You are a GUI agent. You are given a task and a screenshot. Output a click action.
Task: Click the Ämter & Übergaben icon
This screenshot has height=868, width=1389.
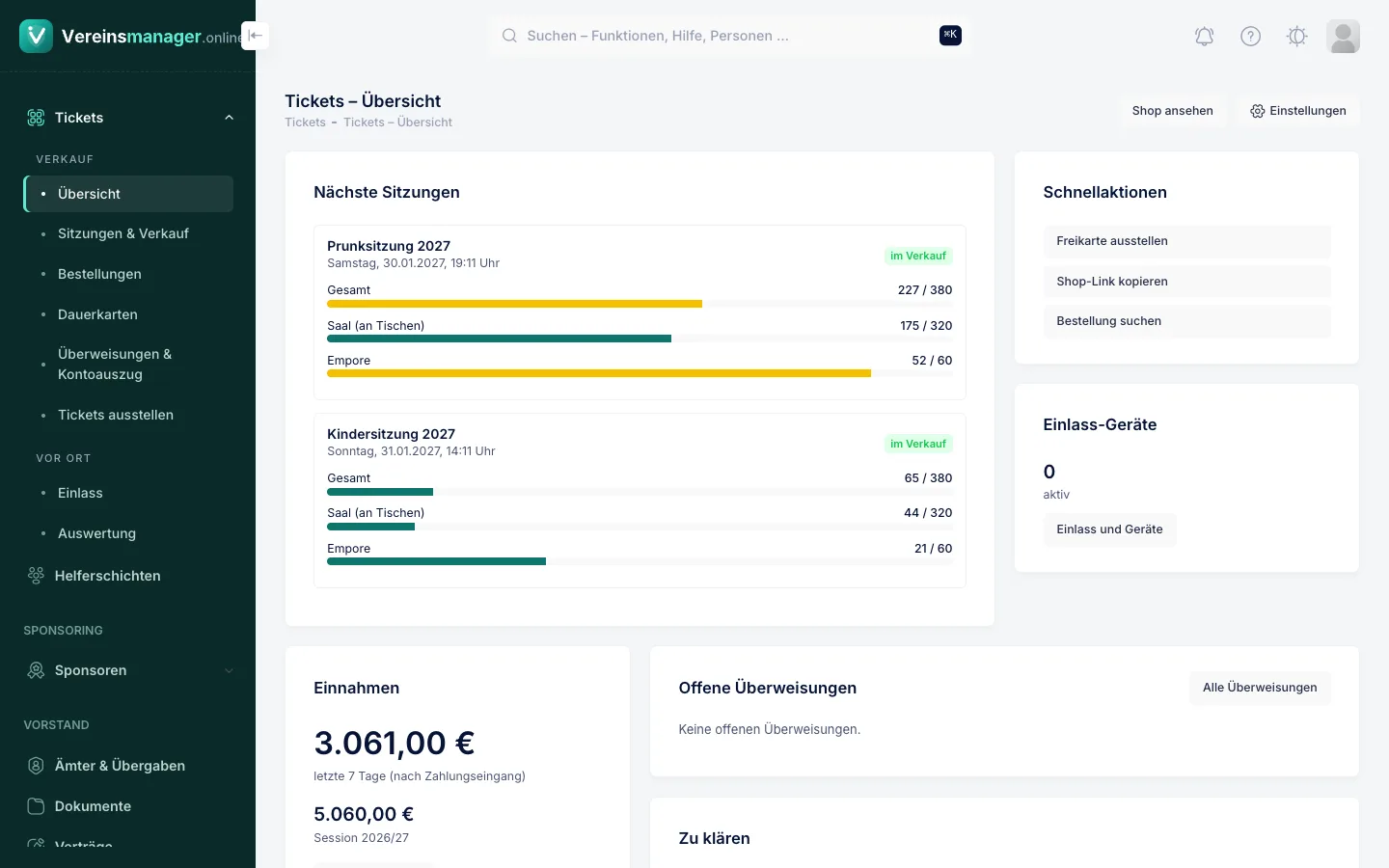(36, 766)
